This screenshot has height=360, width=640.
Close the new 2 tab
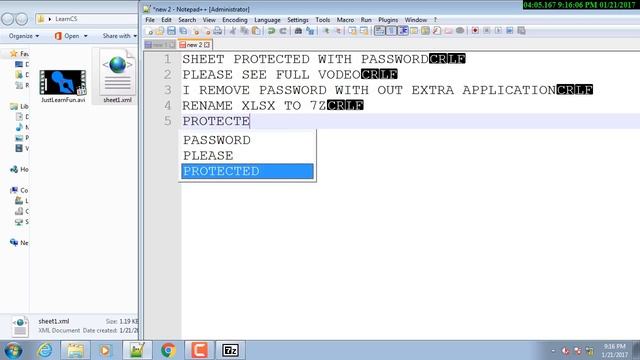tap(207, 44)
